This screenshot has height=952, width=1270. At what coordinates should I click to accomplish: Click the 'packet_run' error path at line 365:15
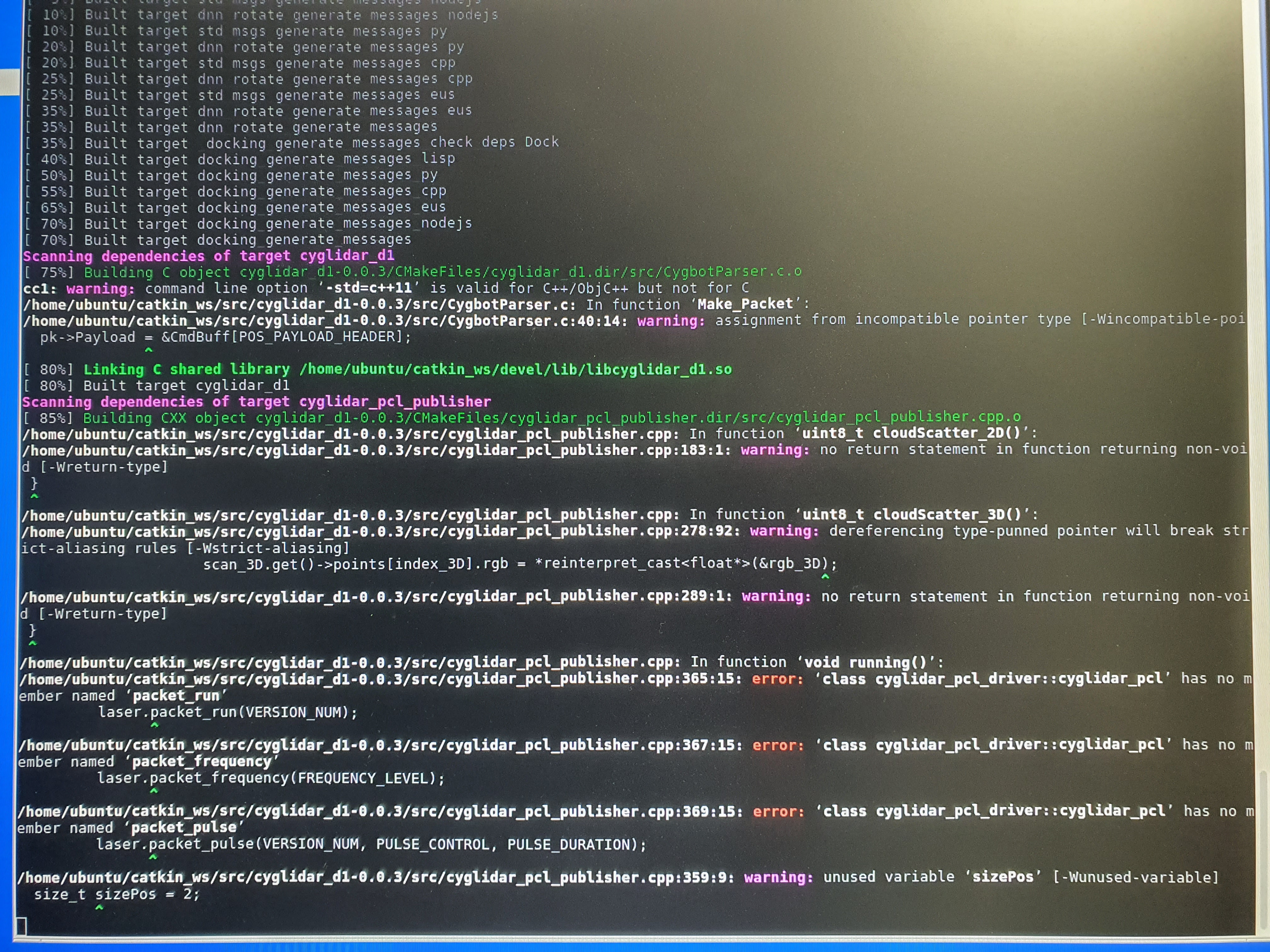[379, 679]
